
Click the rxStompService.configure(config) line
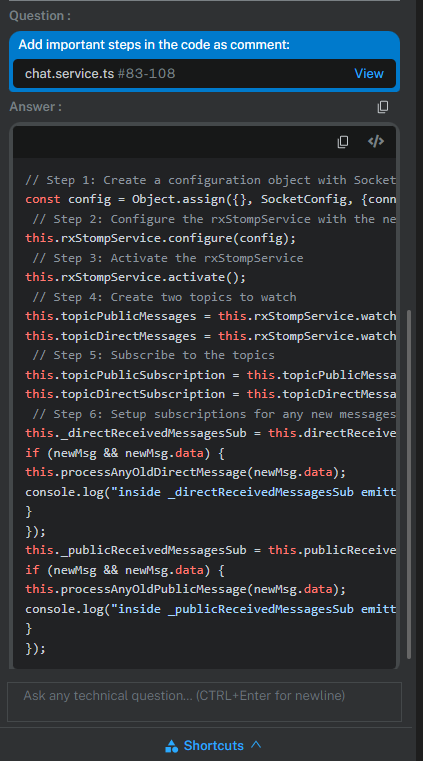click(161, 238)
